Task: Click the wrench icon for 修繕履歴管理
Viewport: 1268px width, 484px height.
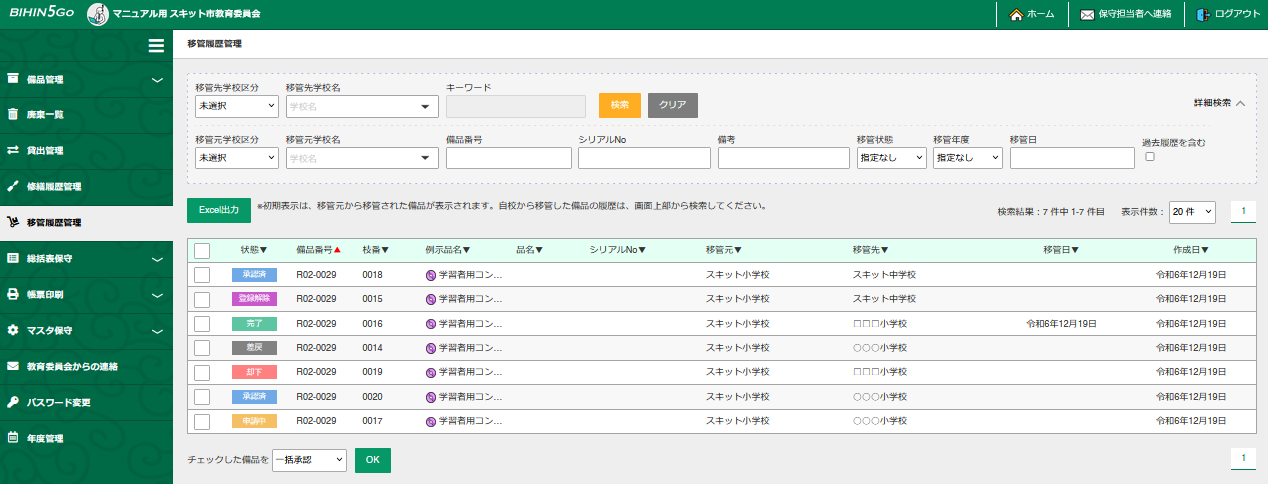Action: [x=14, y=186]
